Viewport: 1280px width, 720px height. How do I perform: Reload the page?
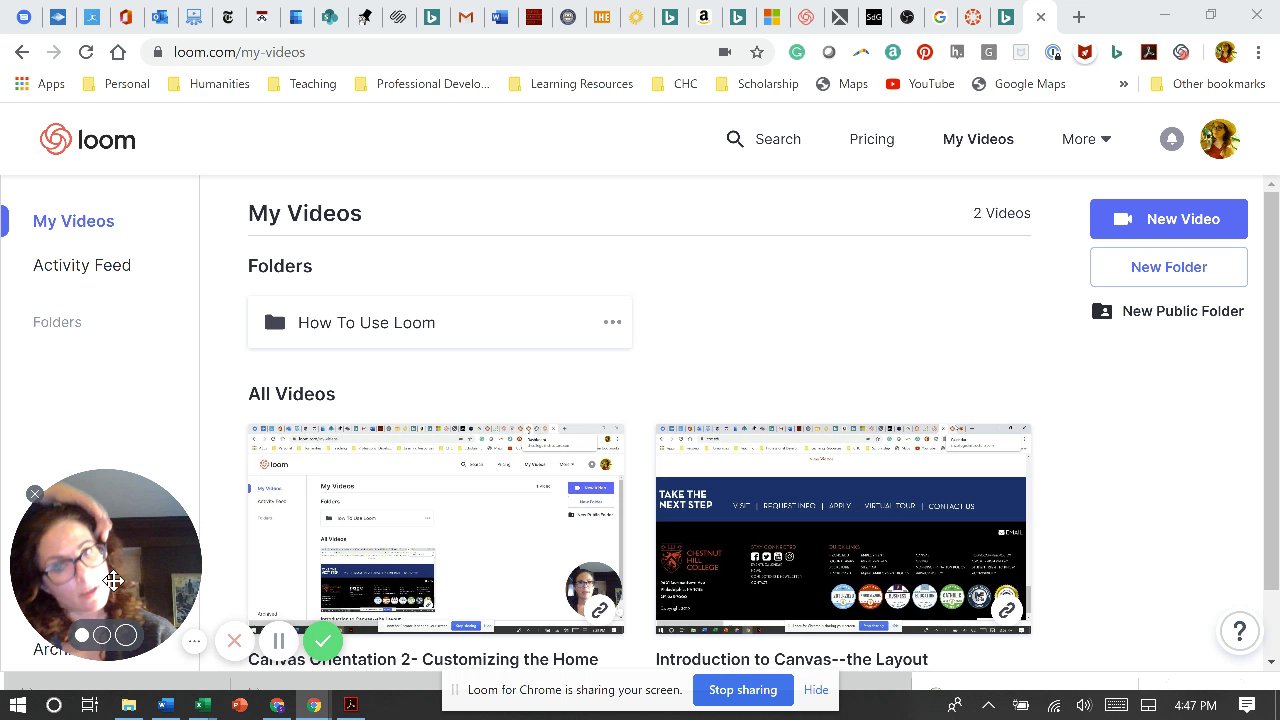tap(86, 52)
